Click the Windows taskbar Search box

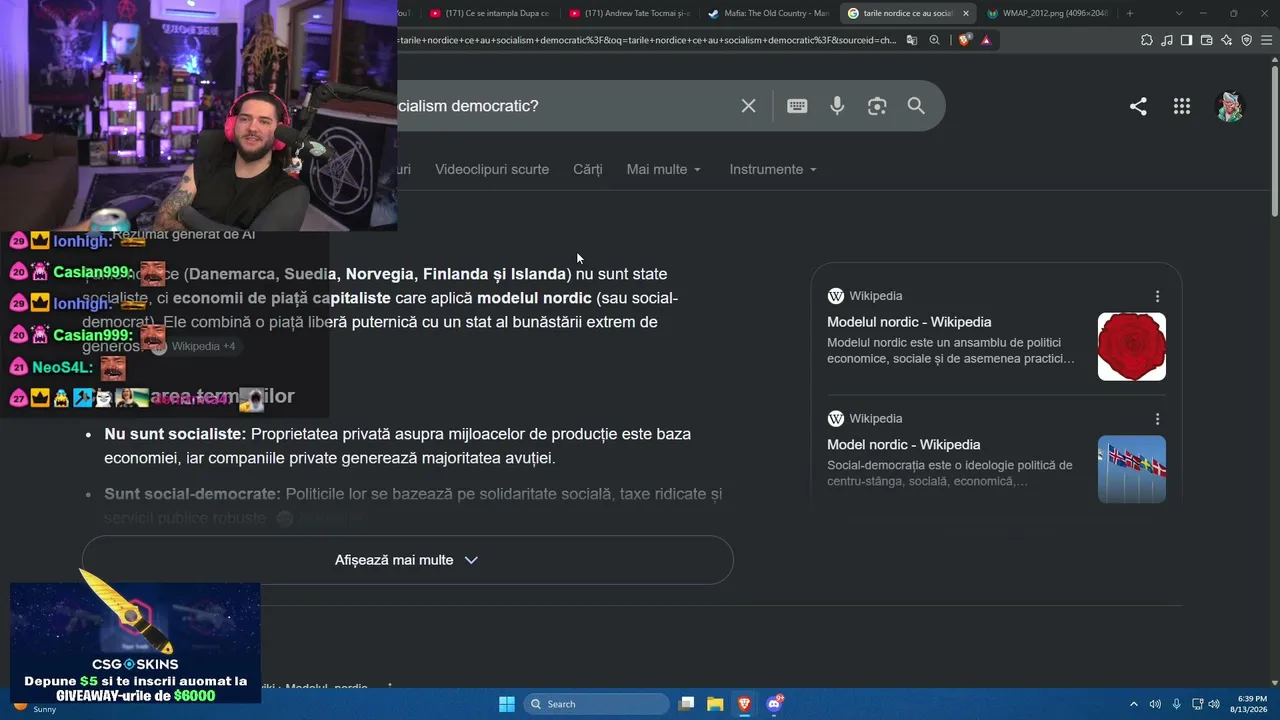click(x=596, y=704)
